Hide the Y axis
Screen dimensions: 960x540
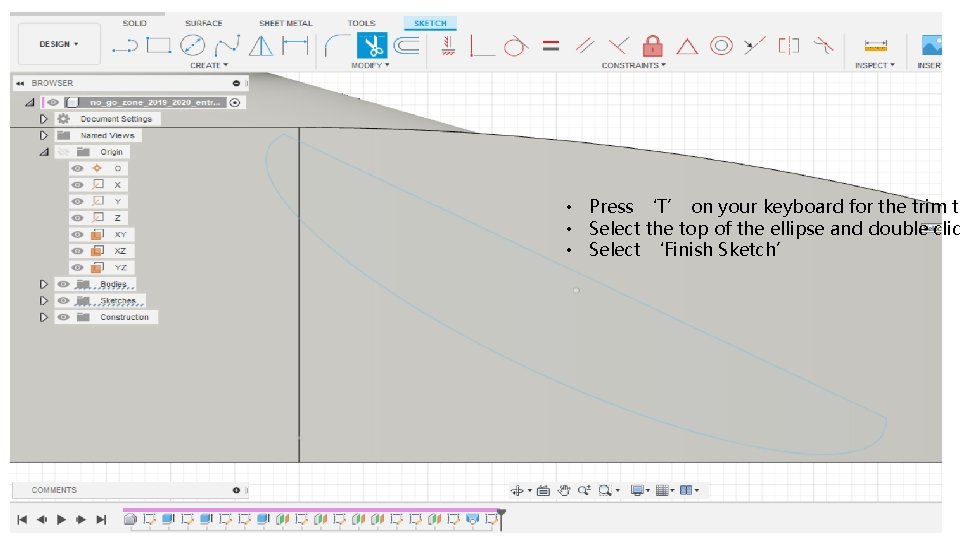tap(77, 201)
